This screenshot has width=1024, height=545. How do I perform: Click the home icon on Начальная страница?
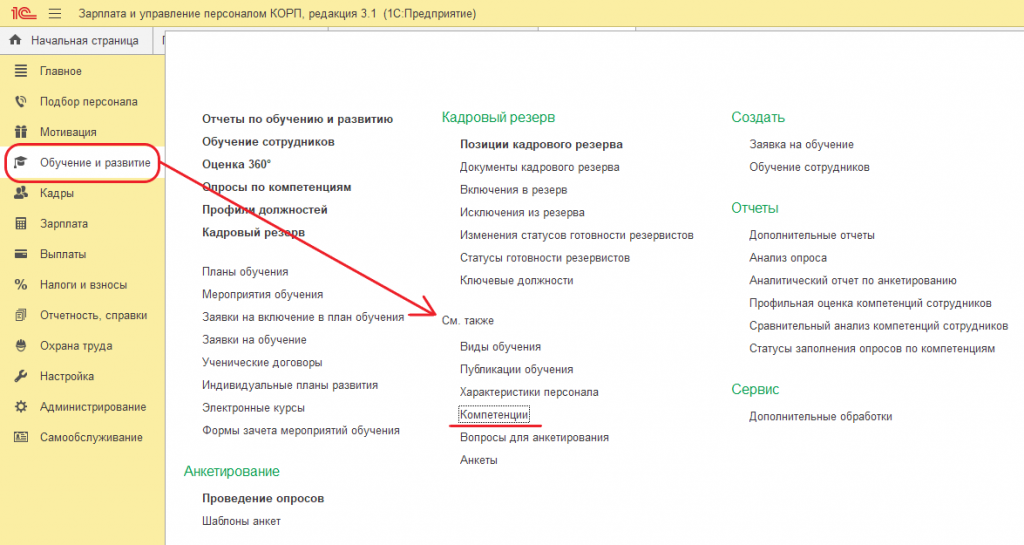point(16,40)
